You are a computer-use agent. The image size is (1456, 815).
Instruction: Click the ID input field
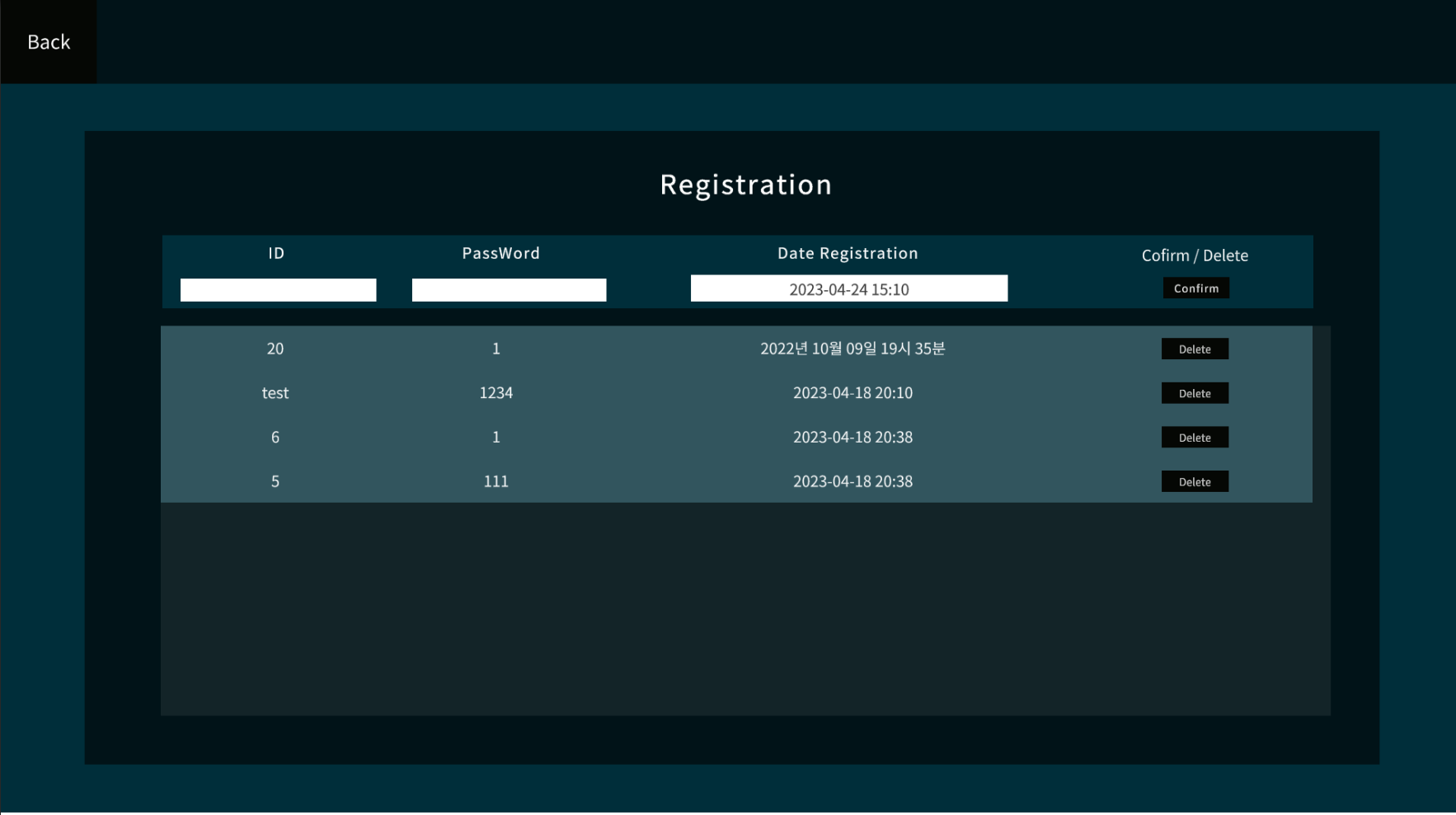click(278, 289)
